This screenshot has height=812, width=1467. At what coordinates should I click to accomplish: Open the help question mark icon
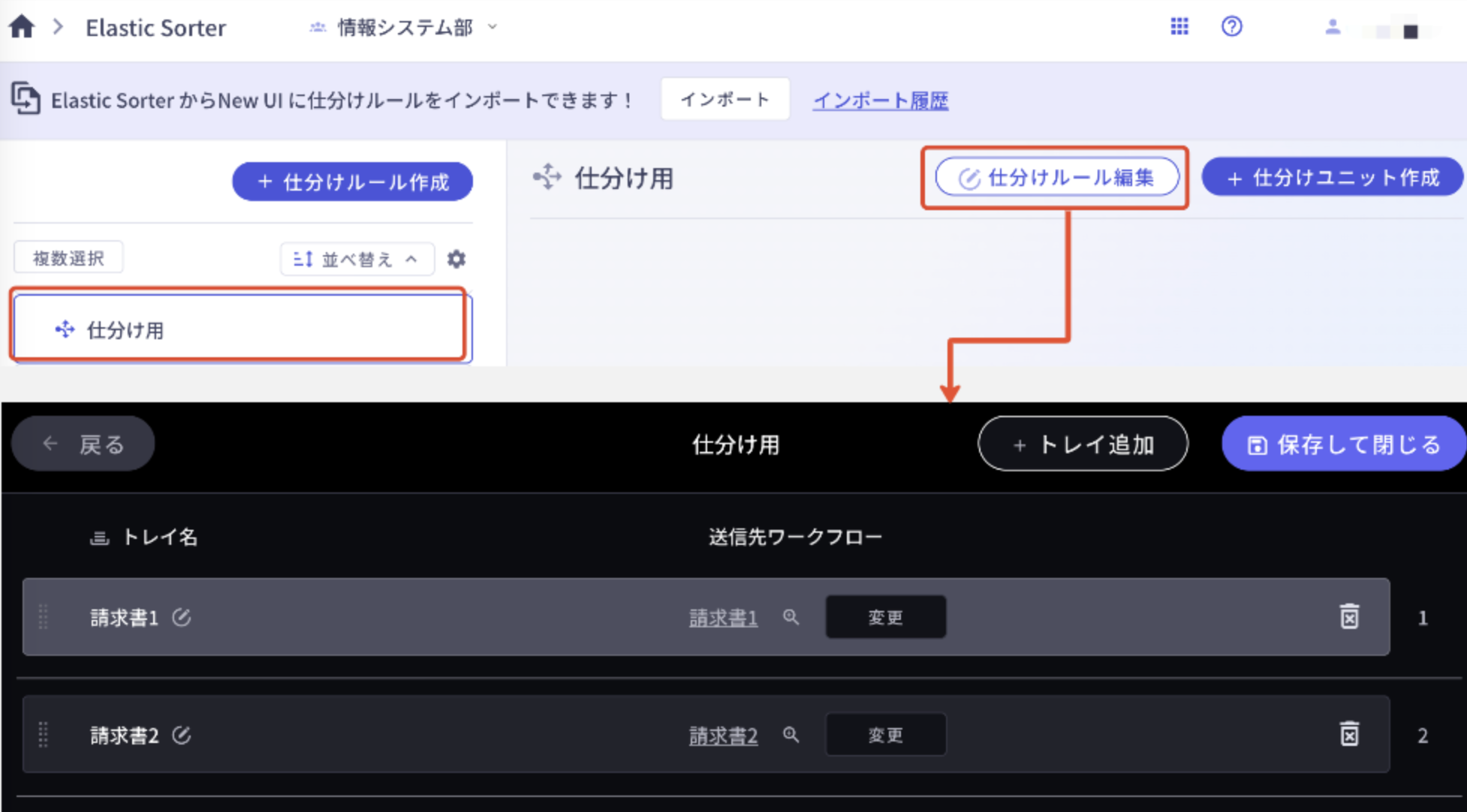tap(1231, 27)
